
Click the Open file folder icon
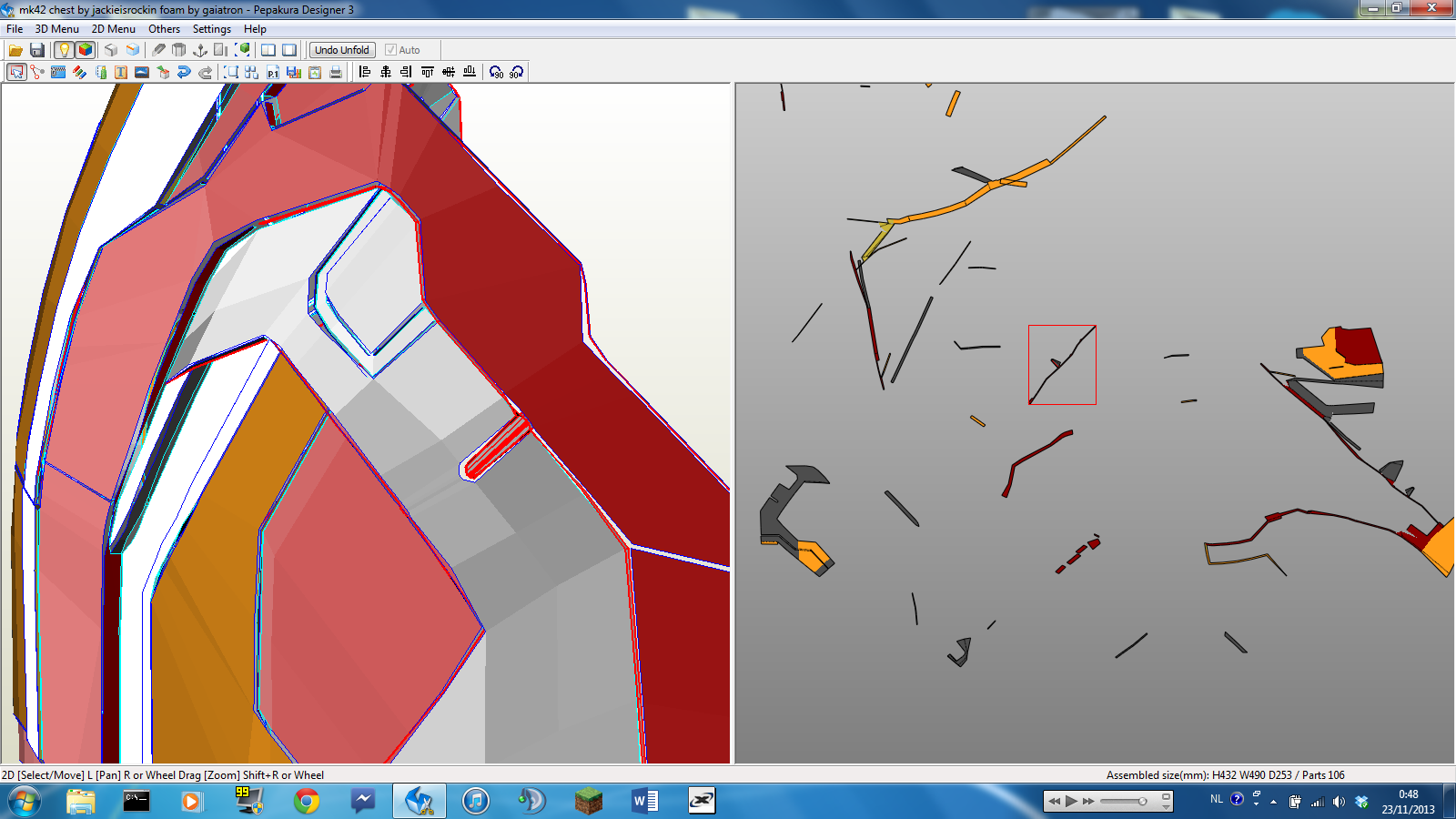(15, 50)
